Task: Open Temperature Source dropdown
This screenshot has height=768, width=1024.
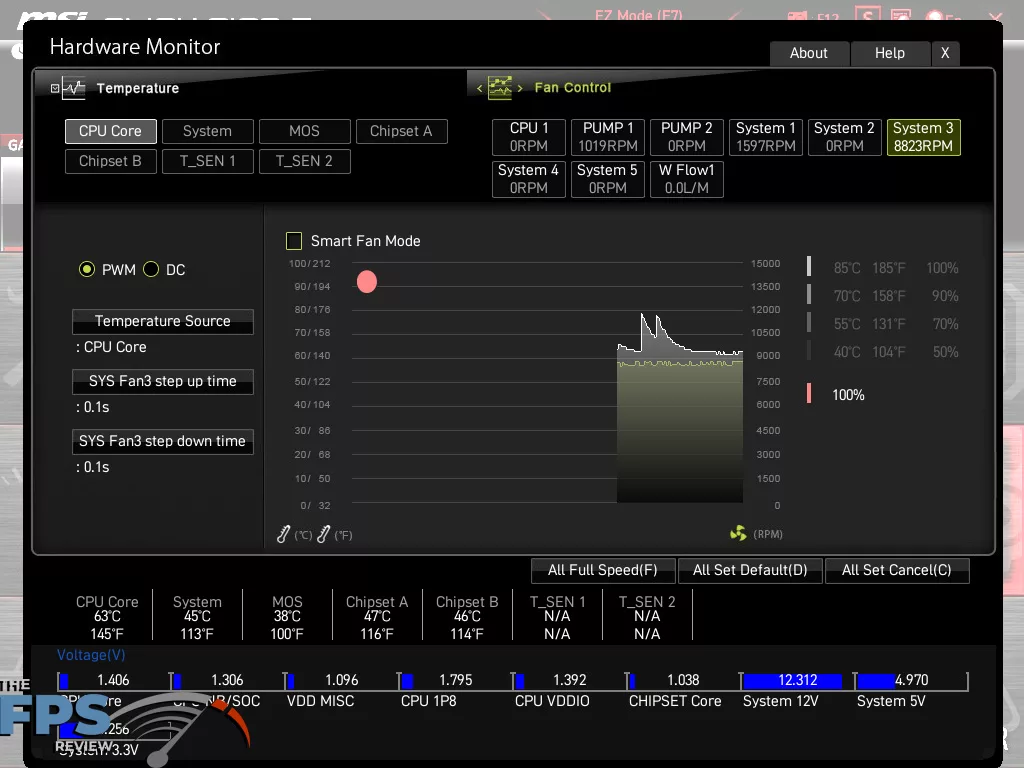Action: pyautogui.click(x=163, y=321)
